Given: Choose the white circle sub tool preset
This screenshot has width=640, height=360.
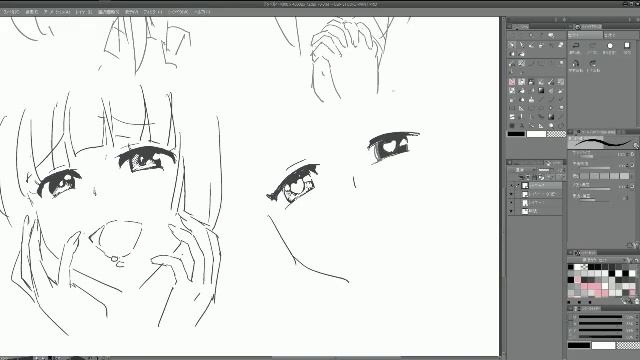Looking at the screenshot, I should (x=610, y=46).
